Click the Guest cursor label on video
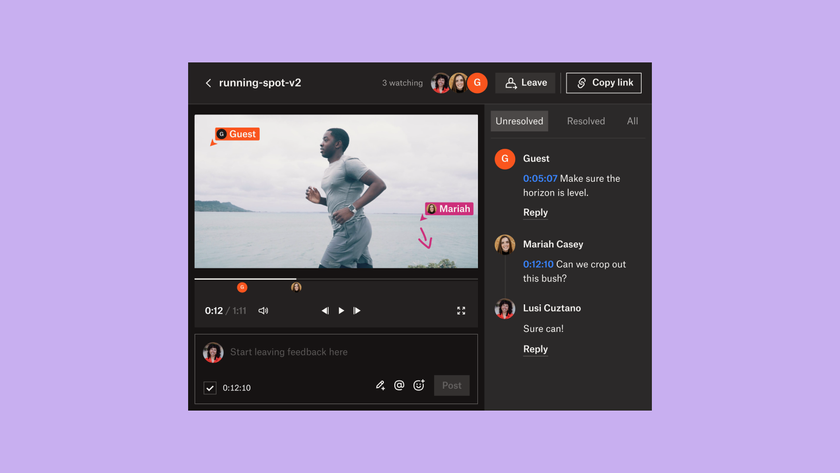Screen dimensions: 840x473 [237, 134]
